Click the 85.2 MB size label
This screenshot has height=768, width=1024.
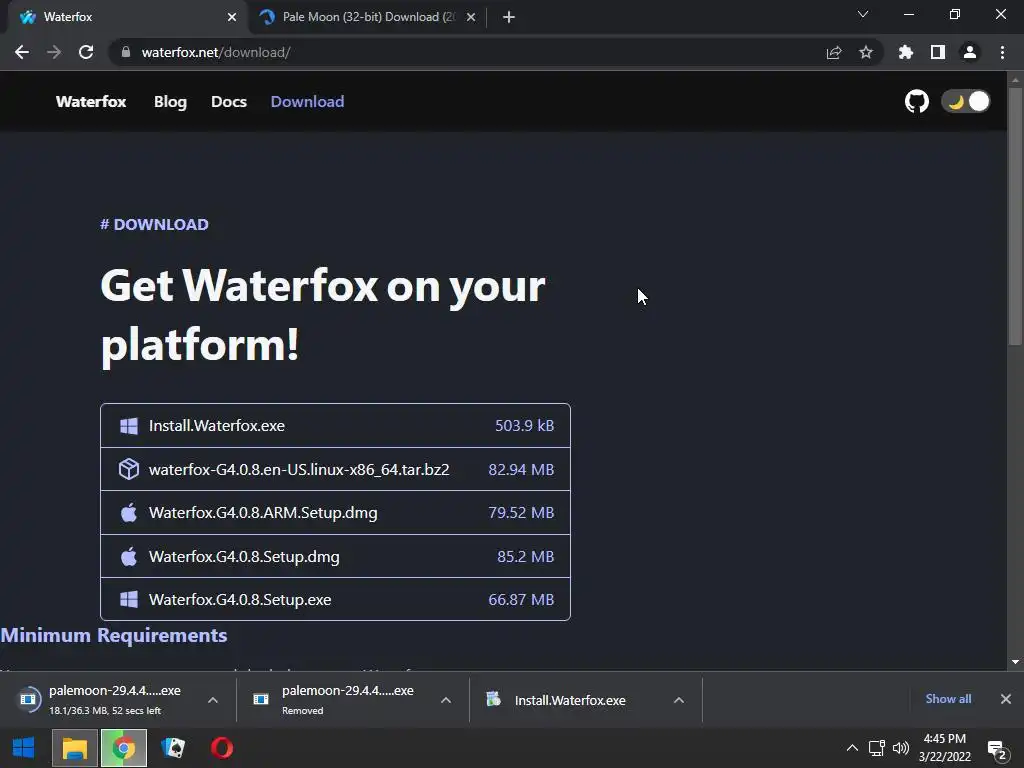click(526, 556)
